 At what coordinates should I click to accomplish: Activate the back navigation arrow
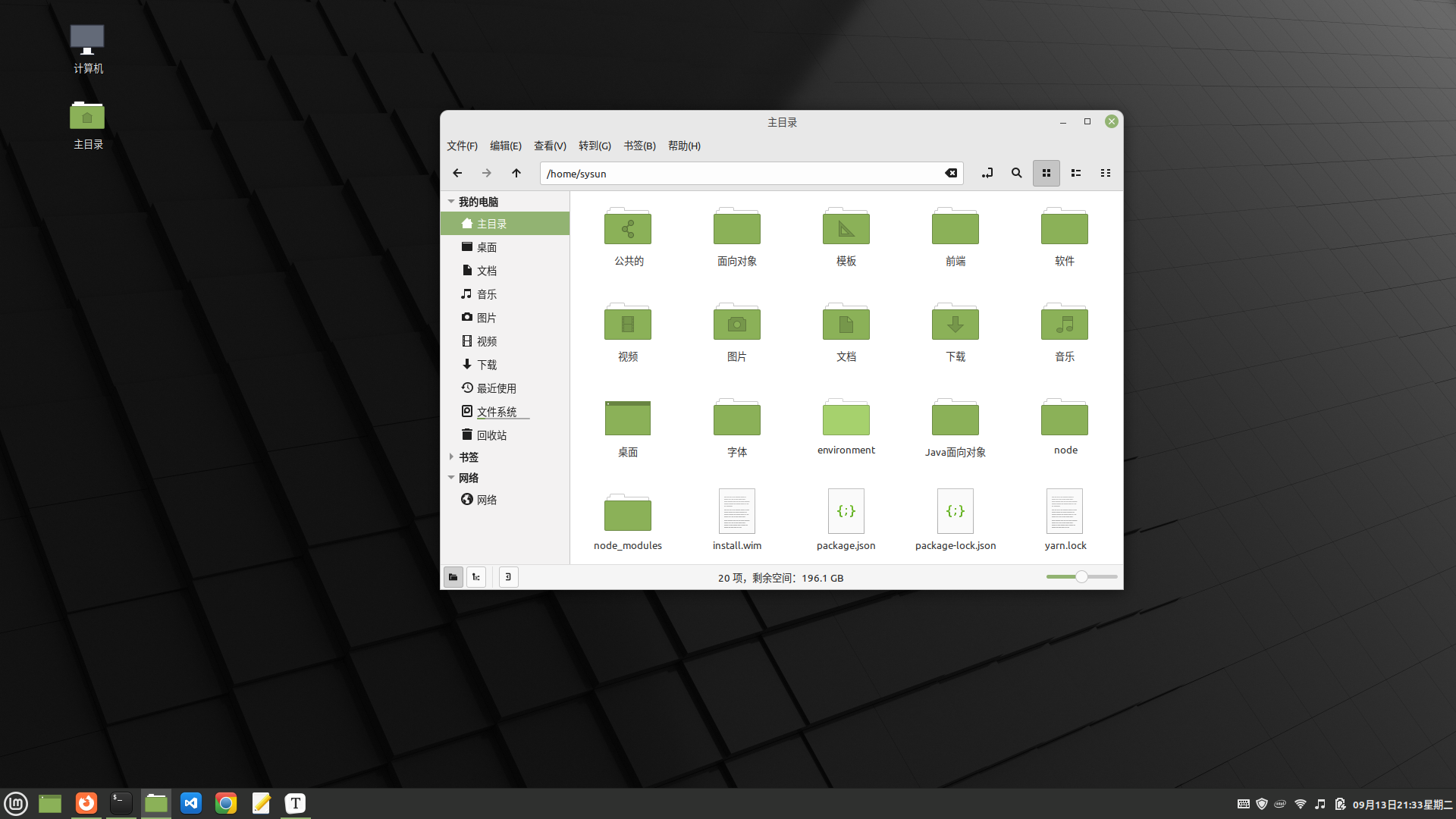[457, 173]
